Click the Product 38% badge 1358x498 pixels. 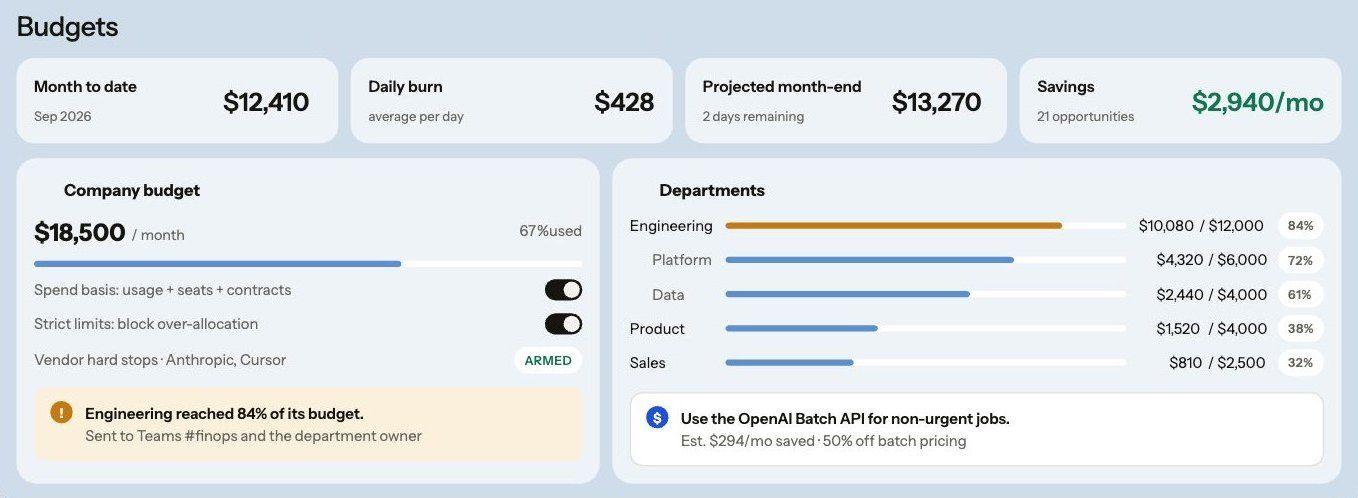click(x=1300, y=328)
